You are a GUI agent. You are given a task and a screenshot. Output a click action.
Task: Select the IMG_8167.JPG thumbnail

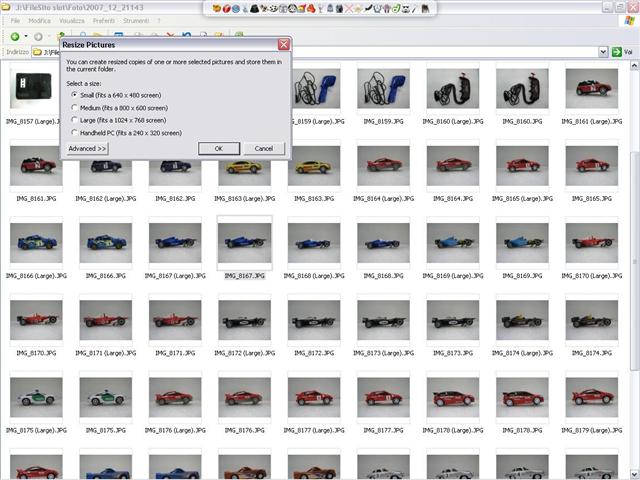click(244, 243)
